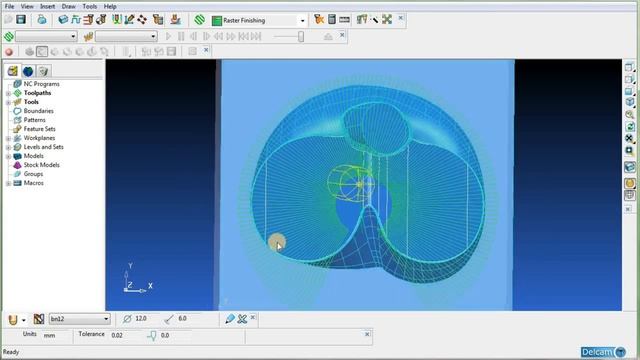Open the View menu

(x=27, y=7)
